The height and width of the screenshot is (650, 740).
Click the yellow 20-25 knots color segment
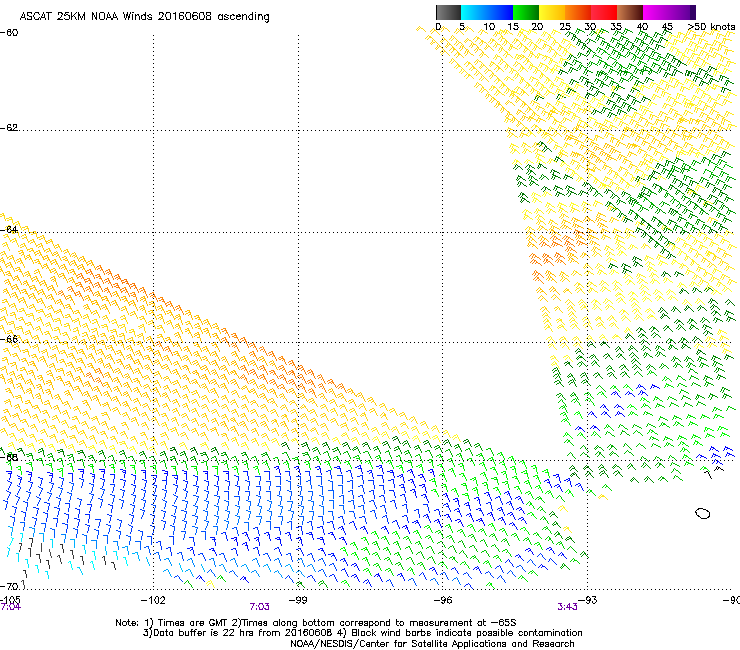click(x=552, y=12)
